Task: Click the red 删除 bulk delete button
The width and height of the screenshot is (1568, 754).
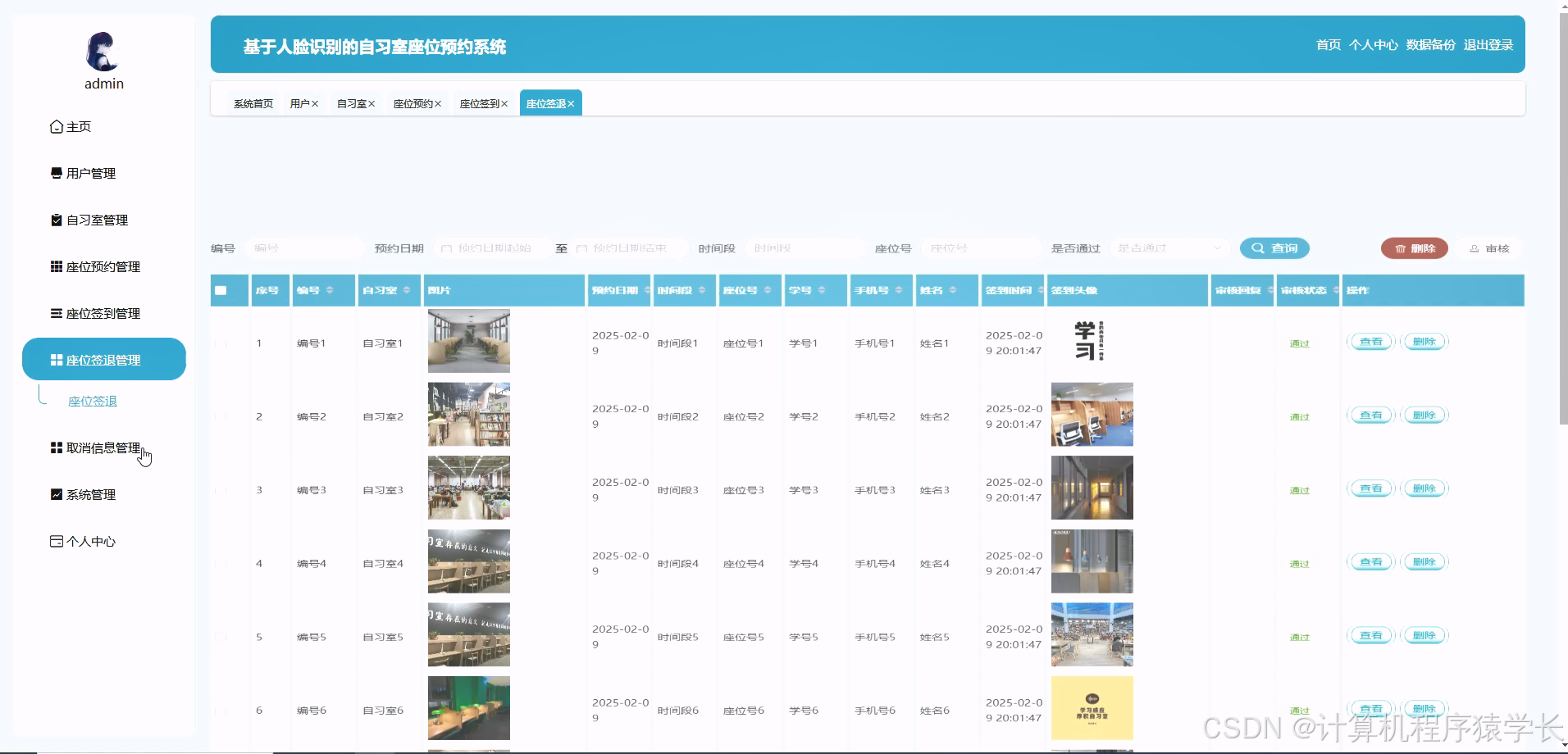Action: click(x=1415, y=248)
